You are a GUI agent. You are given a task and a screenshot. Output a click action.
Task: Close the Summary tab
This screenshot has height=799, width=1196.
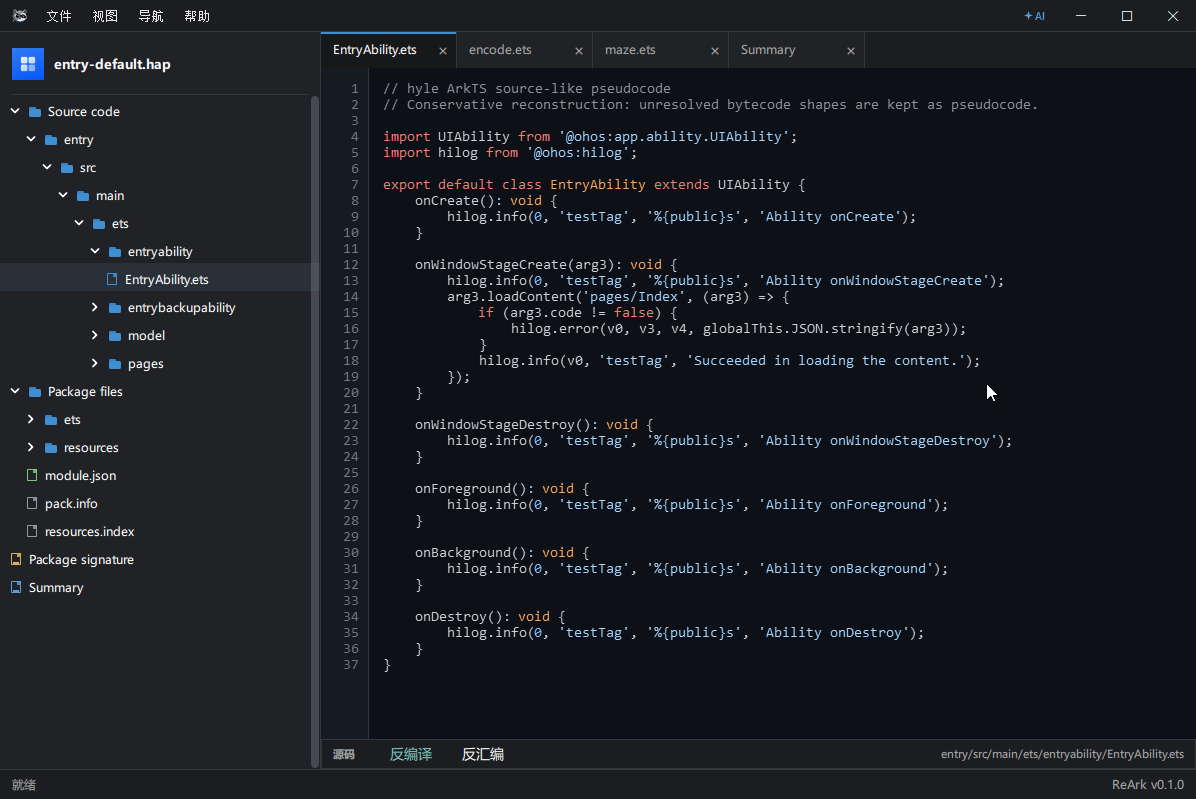pos(850,51)
